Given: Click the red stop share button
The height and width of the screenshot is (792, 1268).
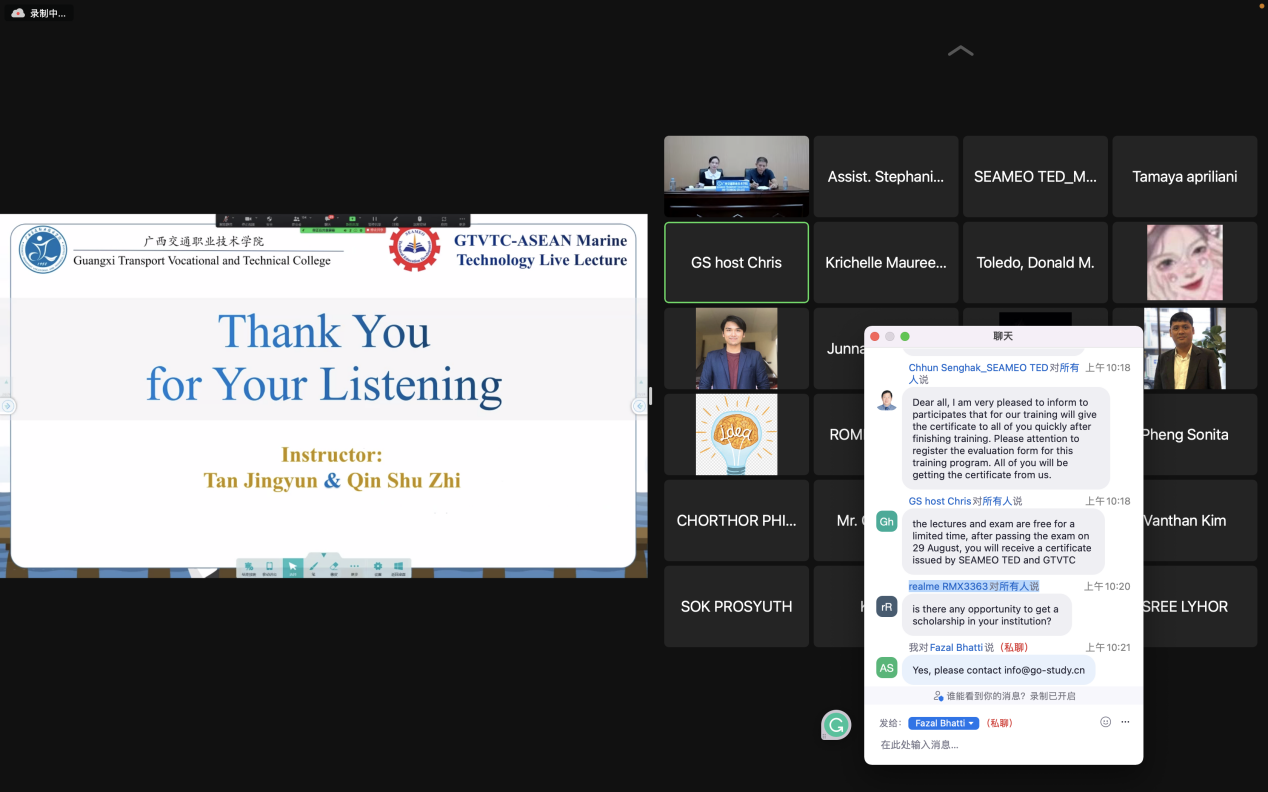Looking at the screenshot, I should pyautogui.click(x=376, y=230).
